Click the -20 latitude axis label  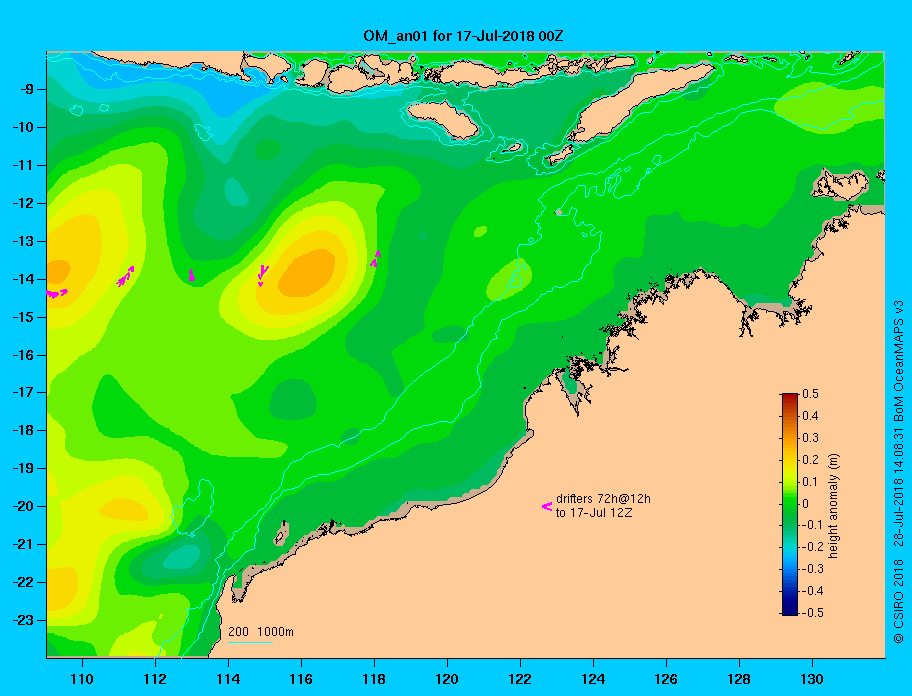(23, 506)
